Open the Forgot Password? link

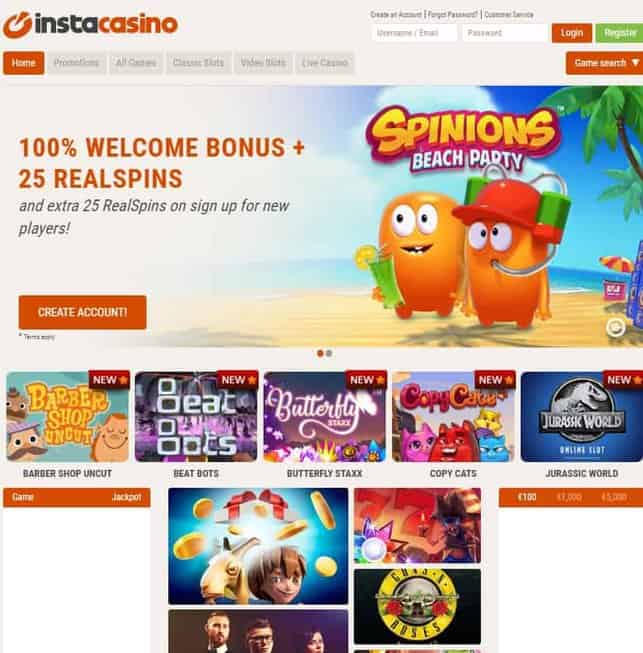click(453, 15)
